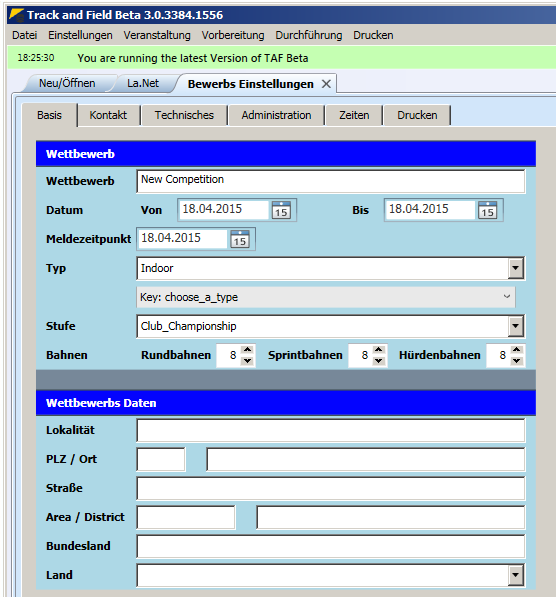Viewport: 556px width, 597px height.
Task: Open the Durchführung menu
Action: [308, 35]
